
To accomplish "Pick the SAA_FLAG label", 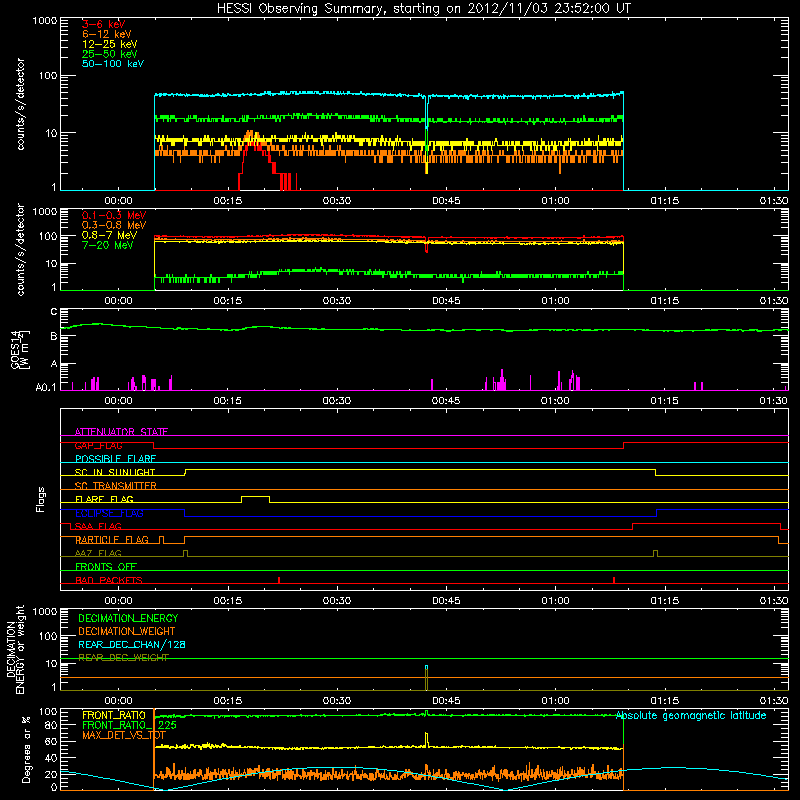I will 98,526.
